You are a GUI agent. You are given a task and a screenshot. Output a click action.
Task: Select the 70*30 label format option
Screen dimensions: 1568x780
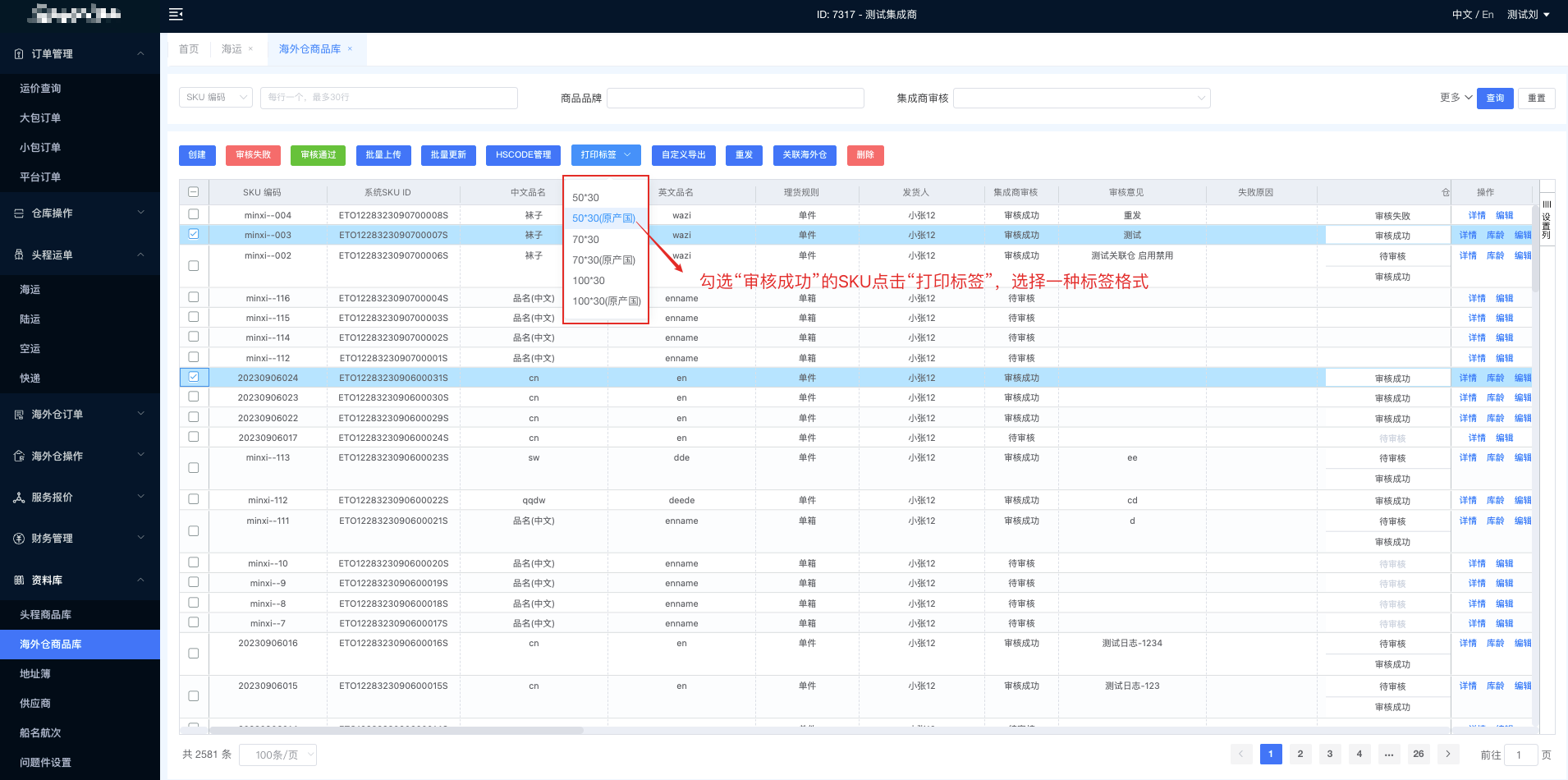tap(586, 240)
